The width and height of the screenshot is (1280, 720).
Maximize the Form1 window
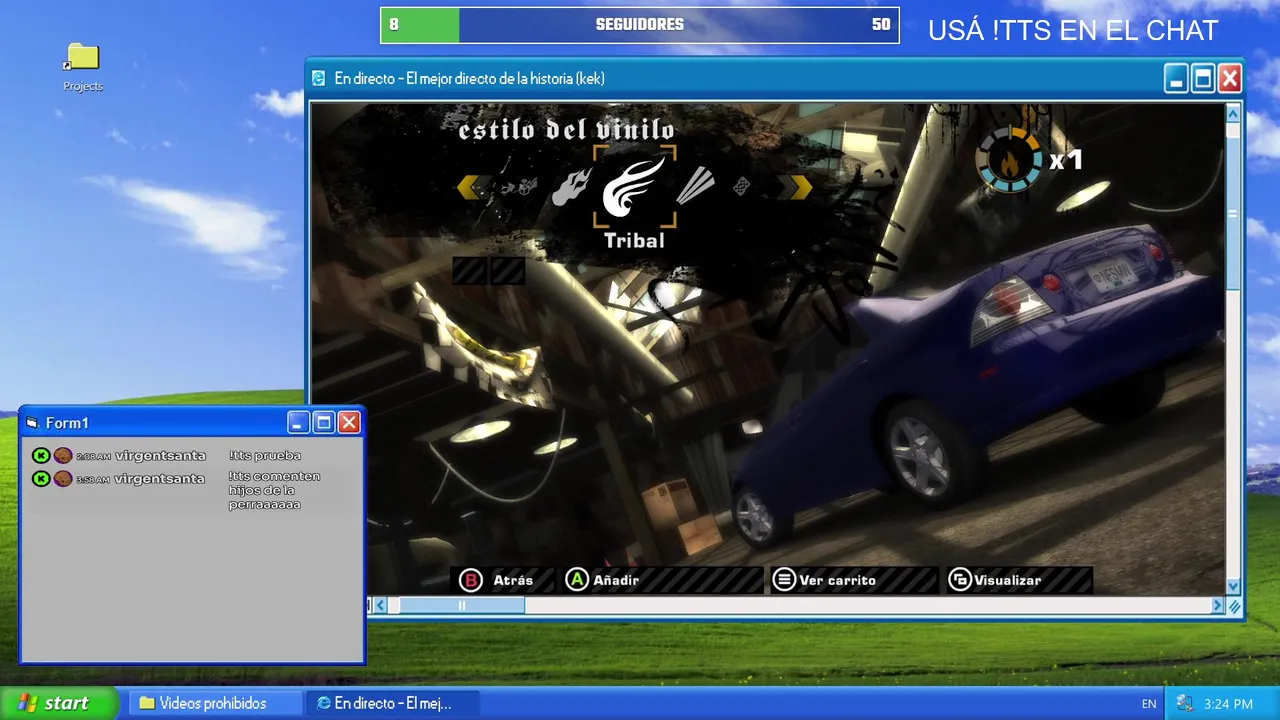point(323,422)
